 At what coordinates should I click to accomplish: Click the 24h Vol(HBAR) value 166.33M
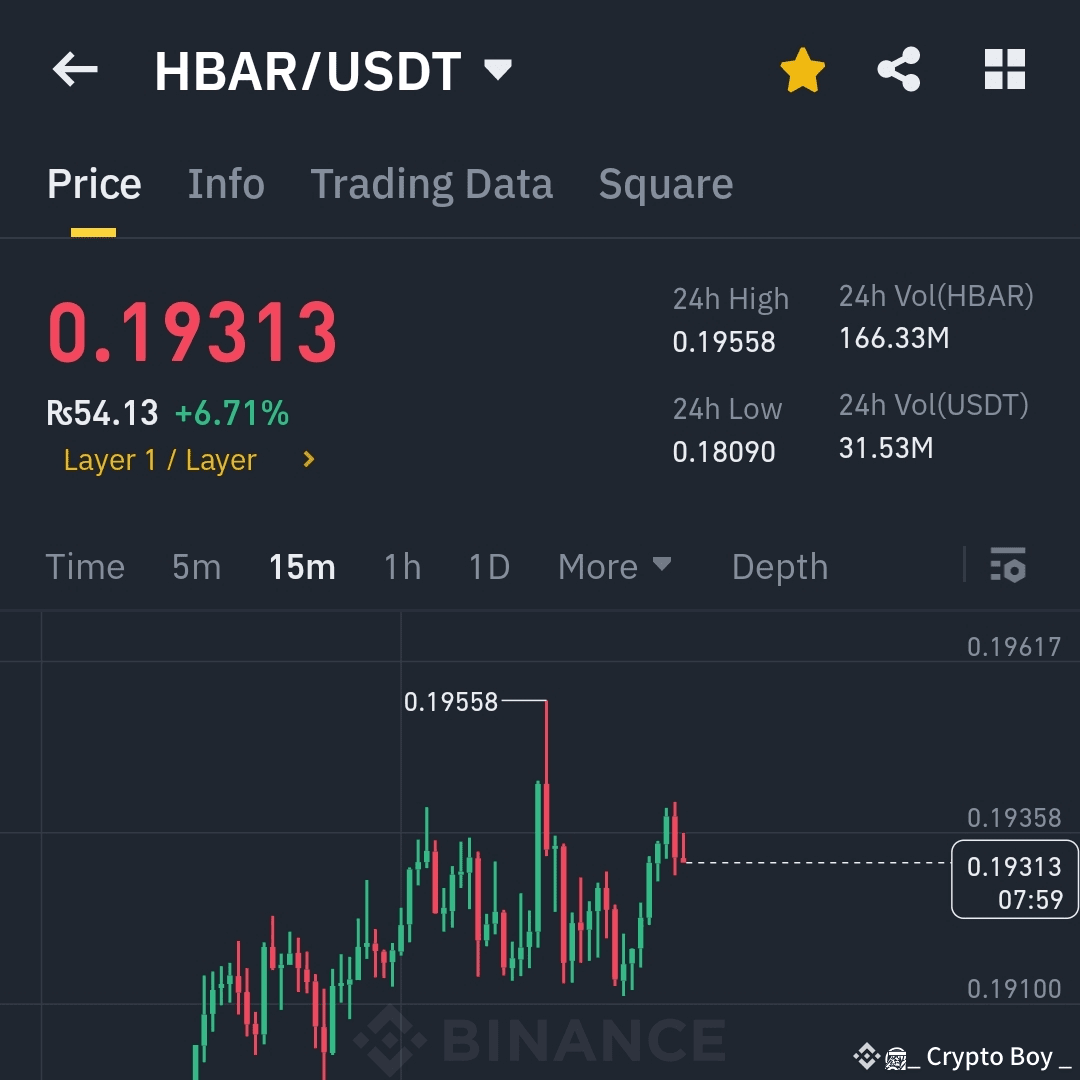pyautogui.click(x=894, y=338)
